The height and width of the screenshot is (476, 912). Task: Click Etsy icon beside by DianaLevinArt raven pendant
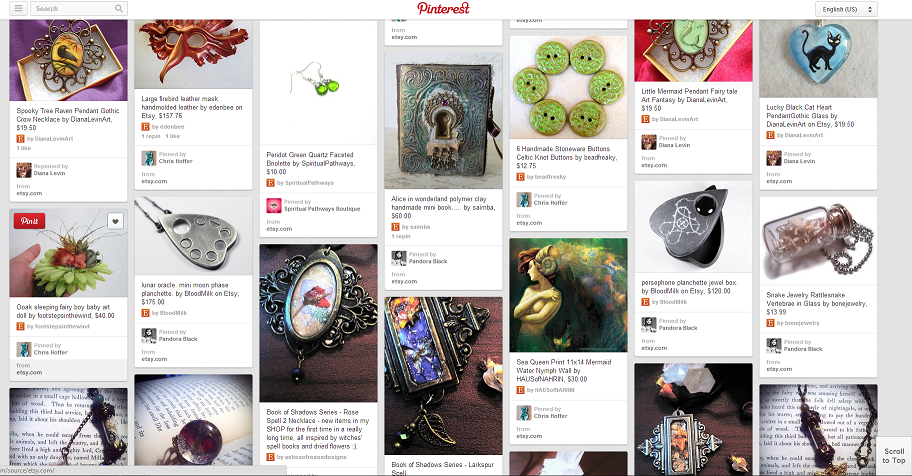(20, 139)
